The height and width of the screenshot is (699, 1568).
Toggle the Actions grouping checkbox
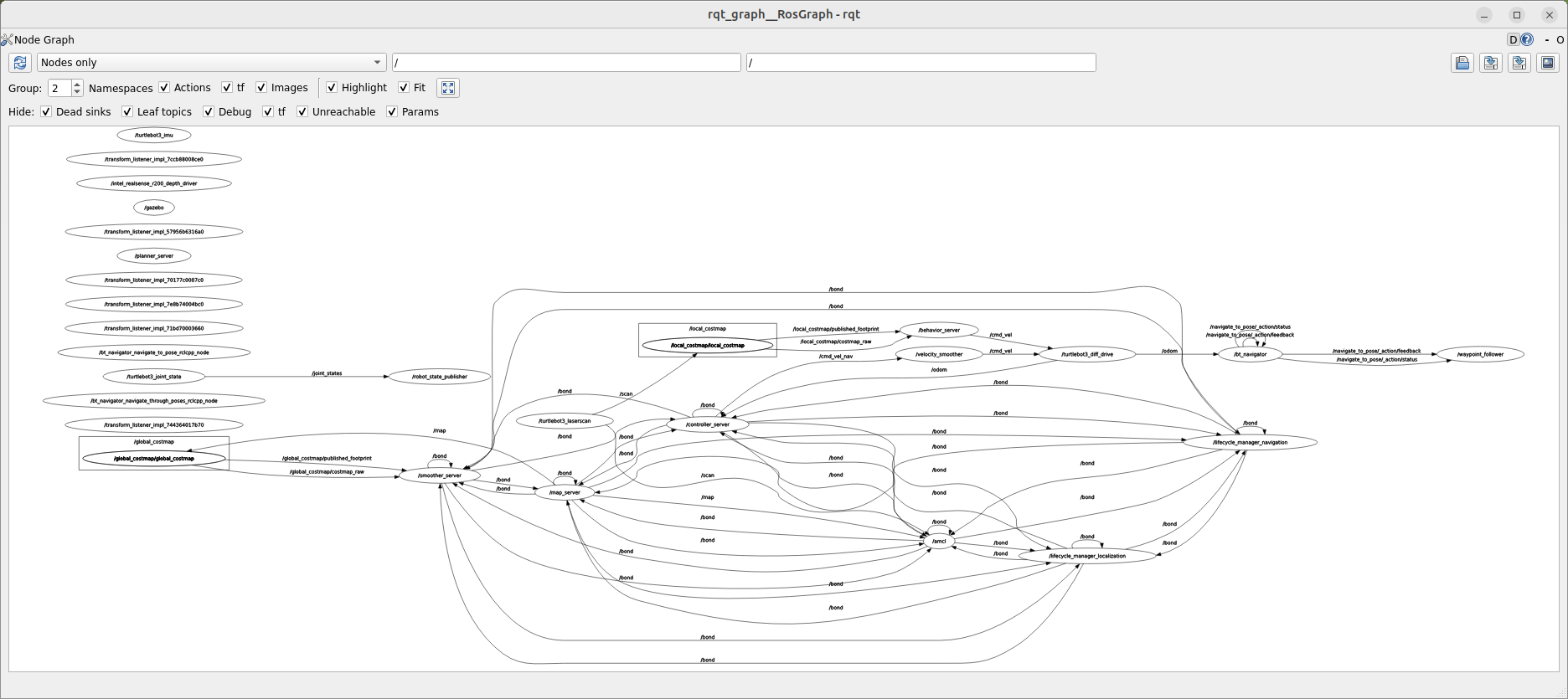pyautogui.click(x=164, y=88)
